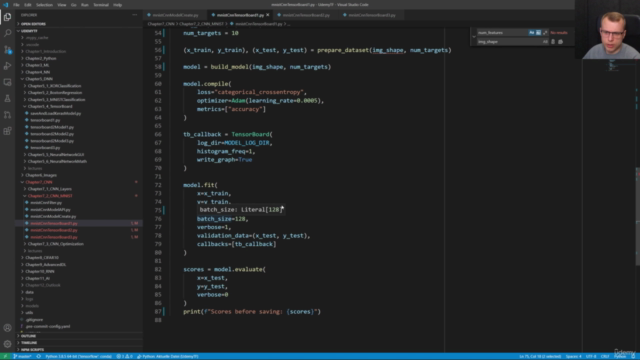
Task: Open the Explorer view in activity bar
Action: [x=7, y=17]
